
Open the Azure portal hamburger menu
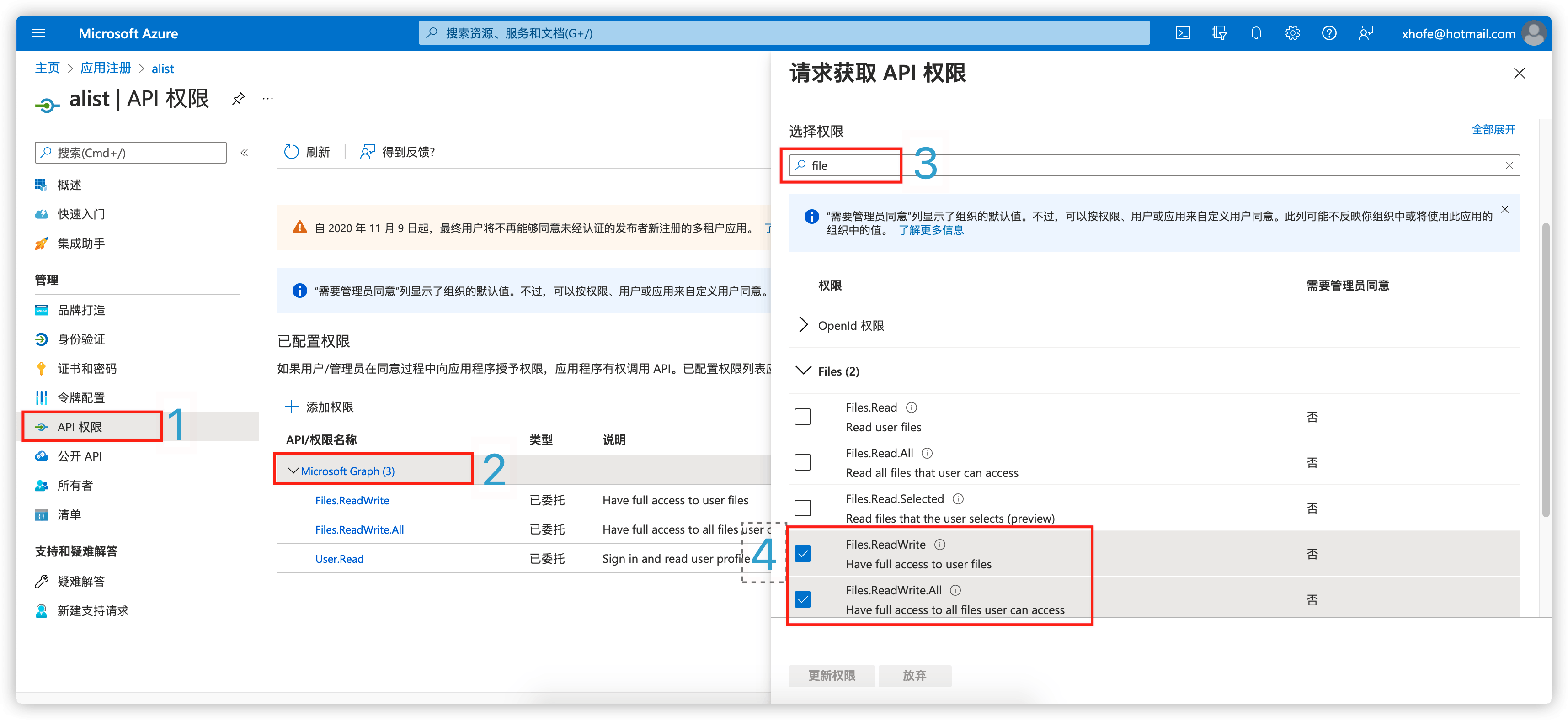click(x=38, y=33)
